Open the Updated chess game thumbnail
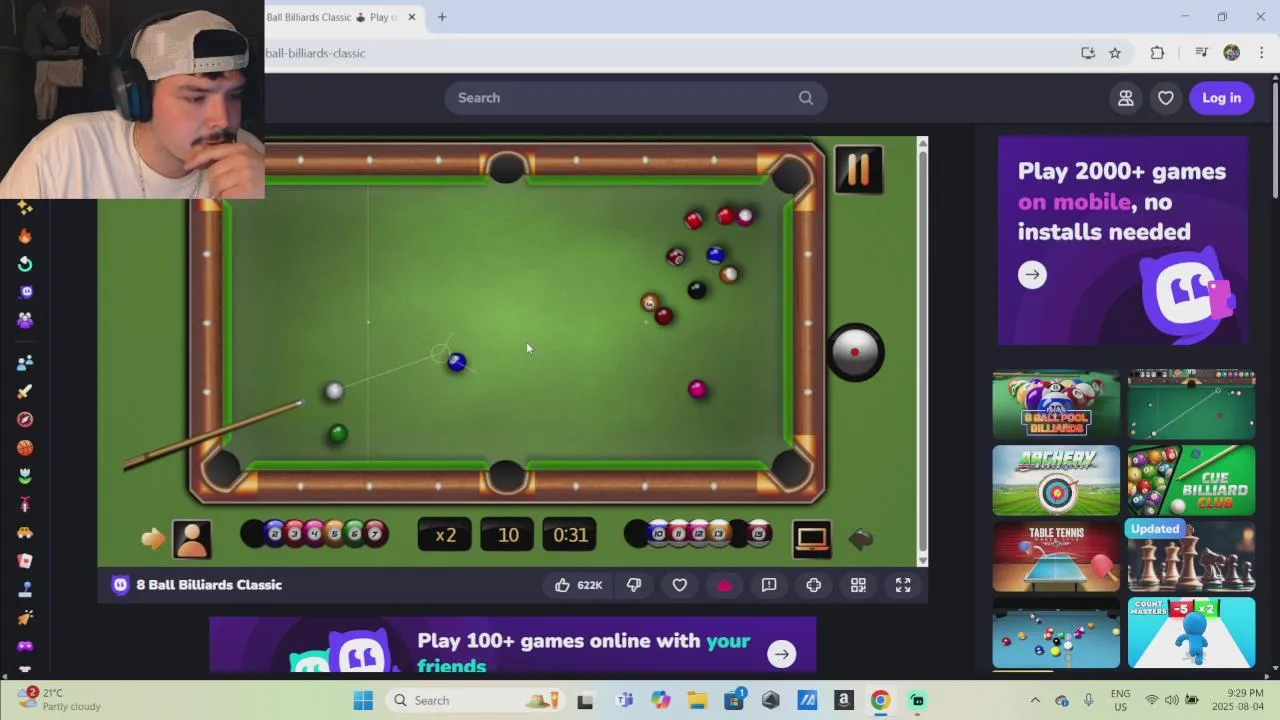The width and height of the screenshot is (1280, 720). [x=1191, y=556]
